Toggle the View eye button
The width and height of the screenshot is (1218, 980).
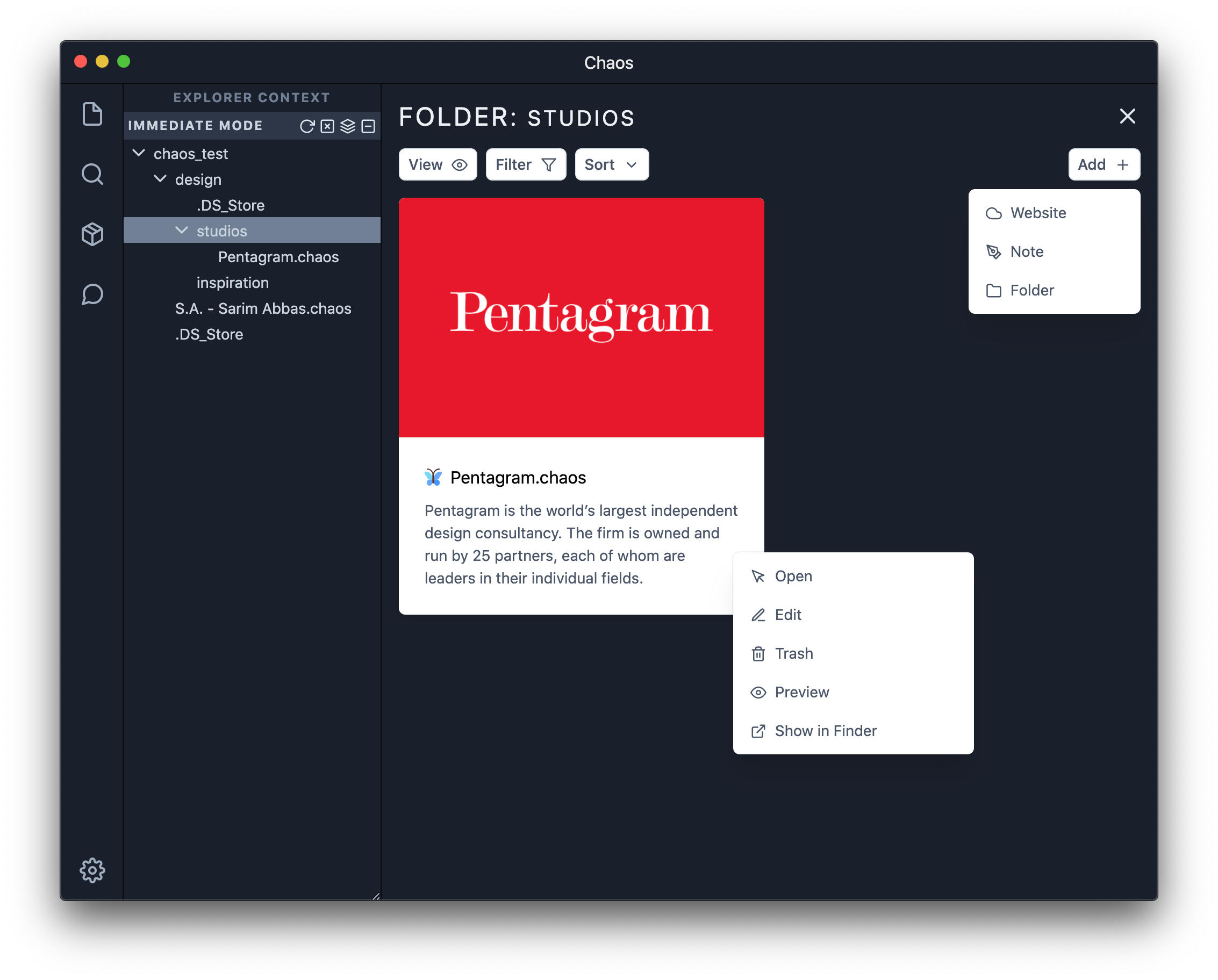pyautogui.click(x=438, y=164)
